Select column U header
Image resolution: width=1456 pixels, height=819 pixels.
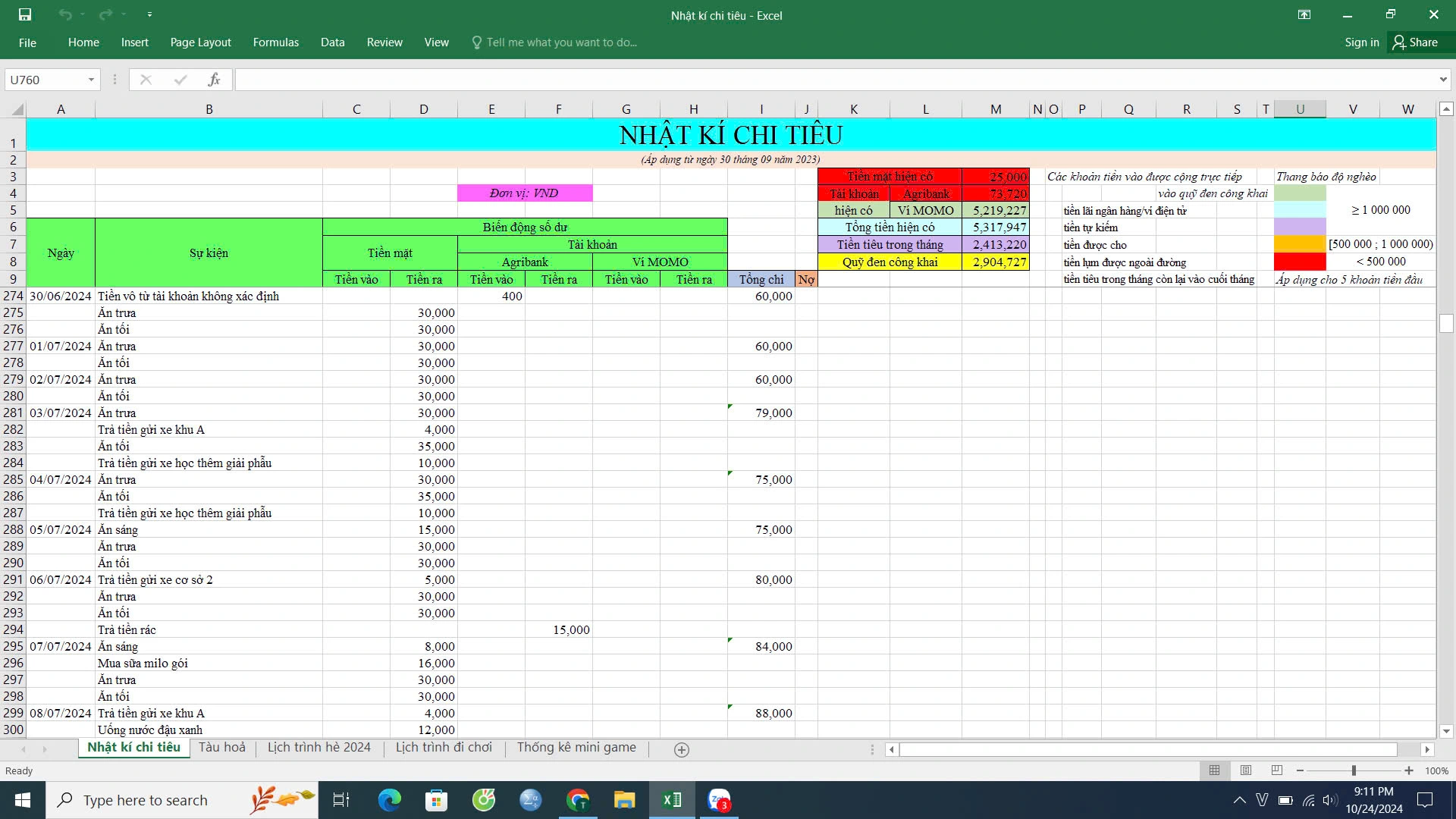[1300, 109]
